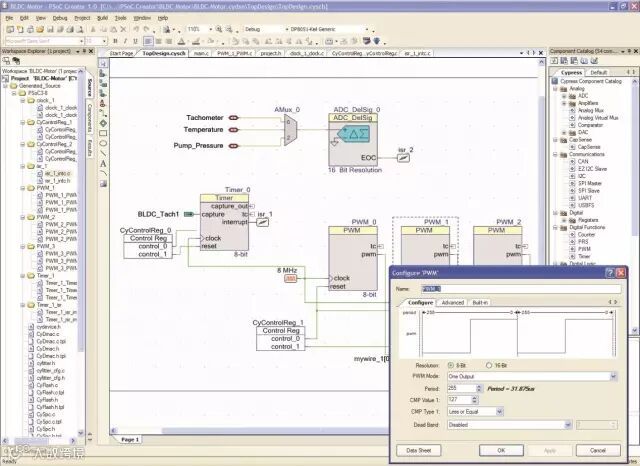
Task: Open the CMP Type 1 dropdown
Action: (x=500, y=412)
